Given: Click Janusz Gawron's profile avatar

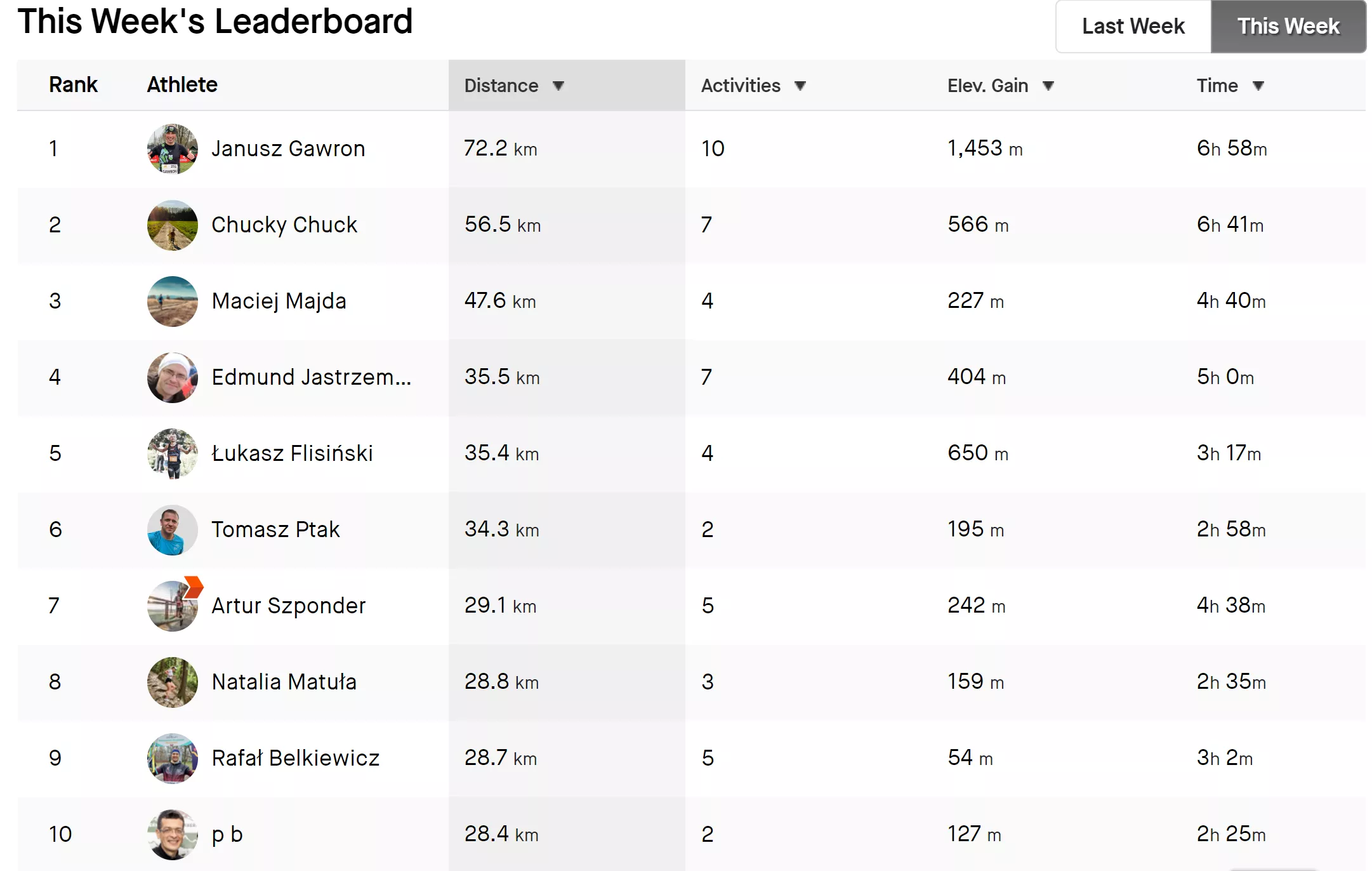Looking at the screenshot, I should click(x=172, y=149).
